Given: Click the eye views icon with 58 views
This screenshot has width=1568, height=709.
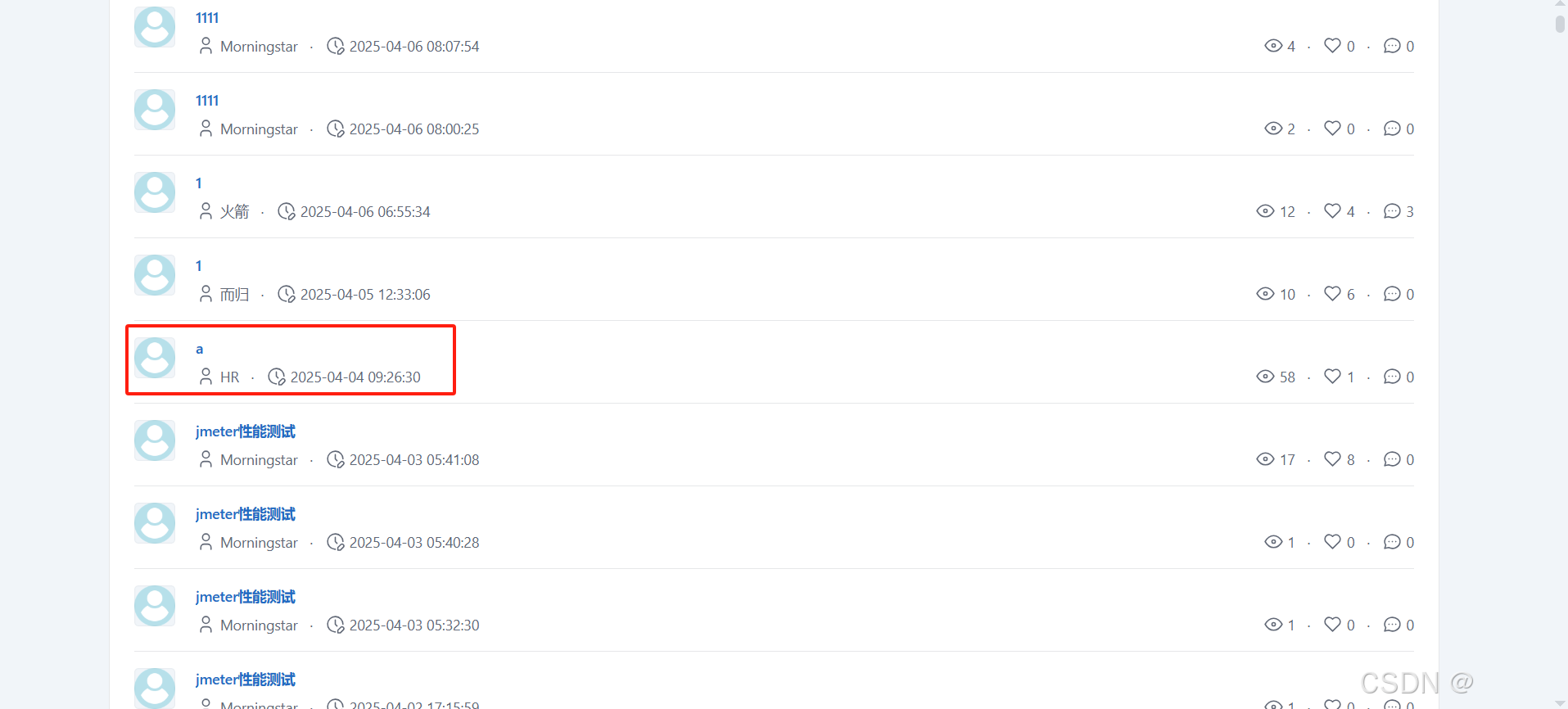Looking at the screenshot, I should [x=1265, y=377].
